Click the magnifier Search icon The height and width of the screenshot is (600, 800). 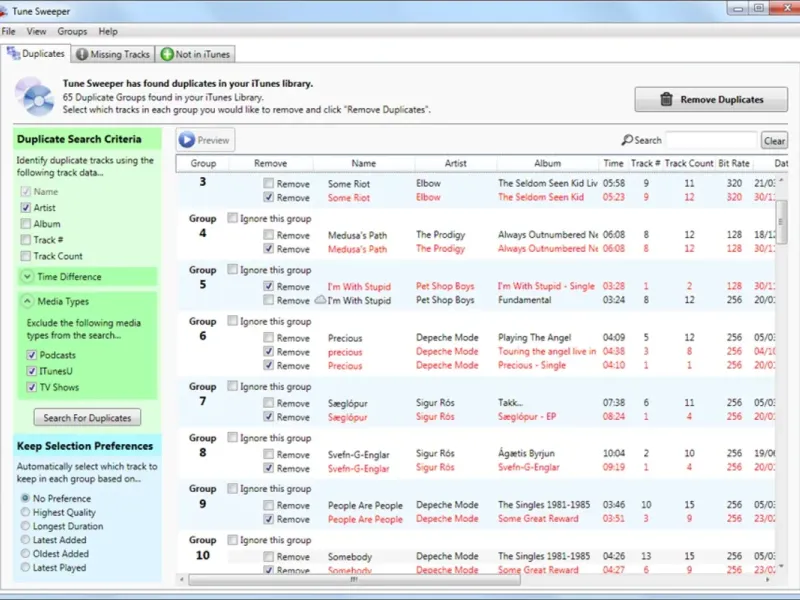(627, 141)
